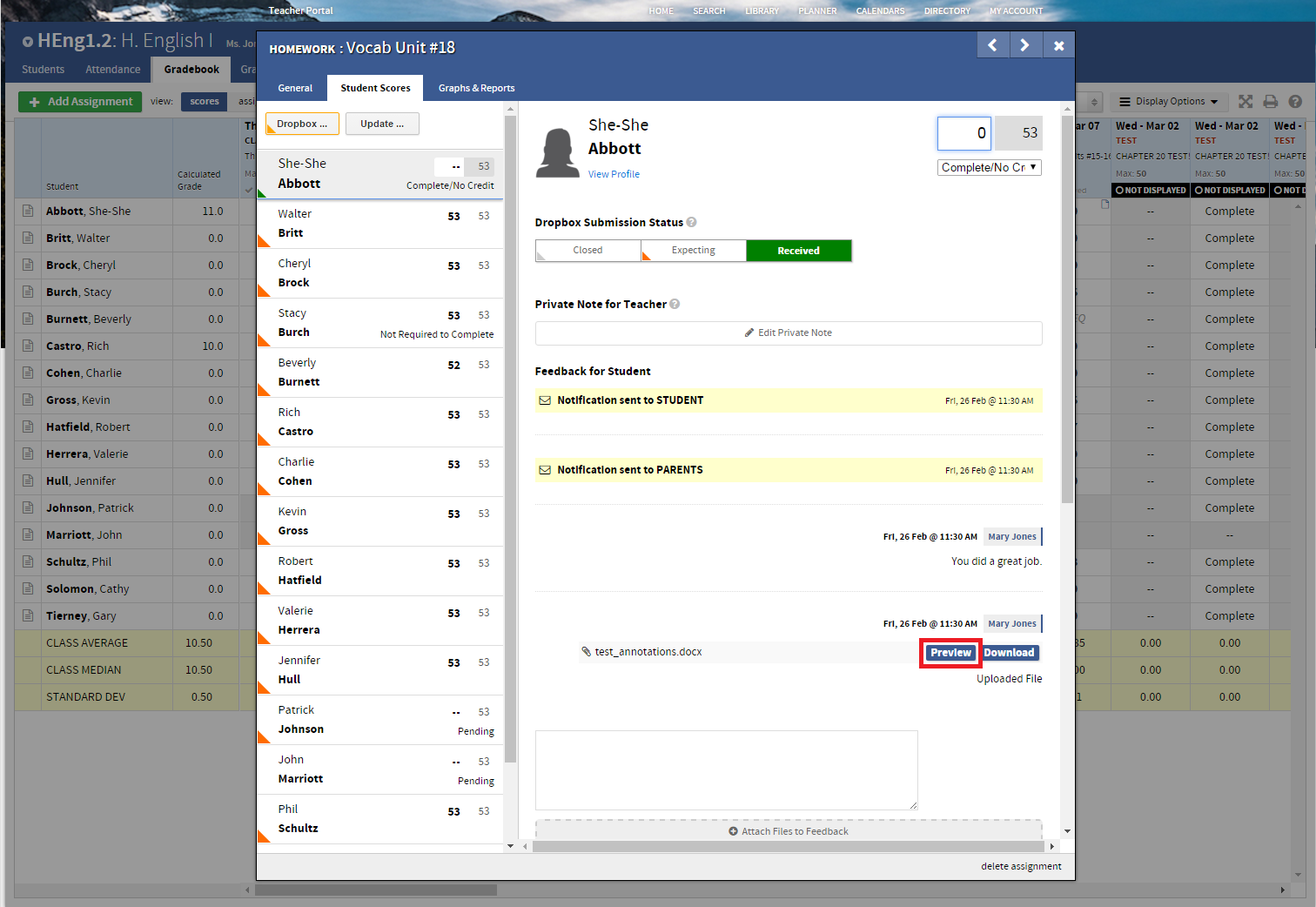This screenshot has height=907, width=1316.
Task: Set dropbox status to Closed
Action: click(x=587, y=251)
